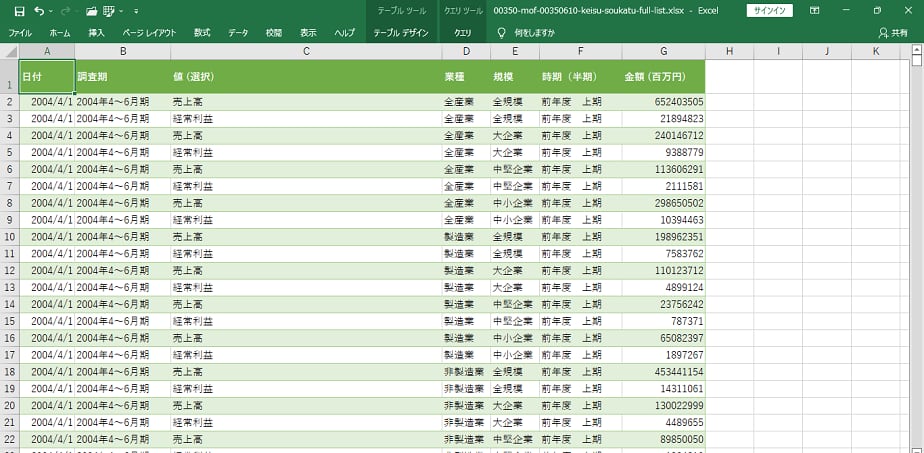Click the Select All corner triangle
Viewport: 924px width, 453px height.
point(9,51)
